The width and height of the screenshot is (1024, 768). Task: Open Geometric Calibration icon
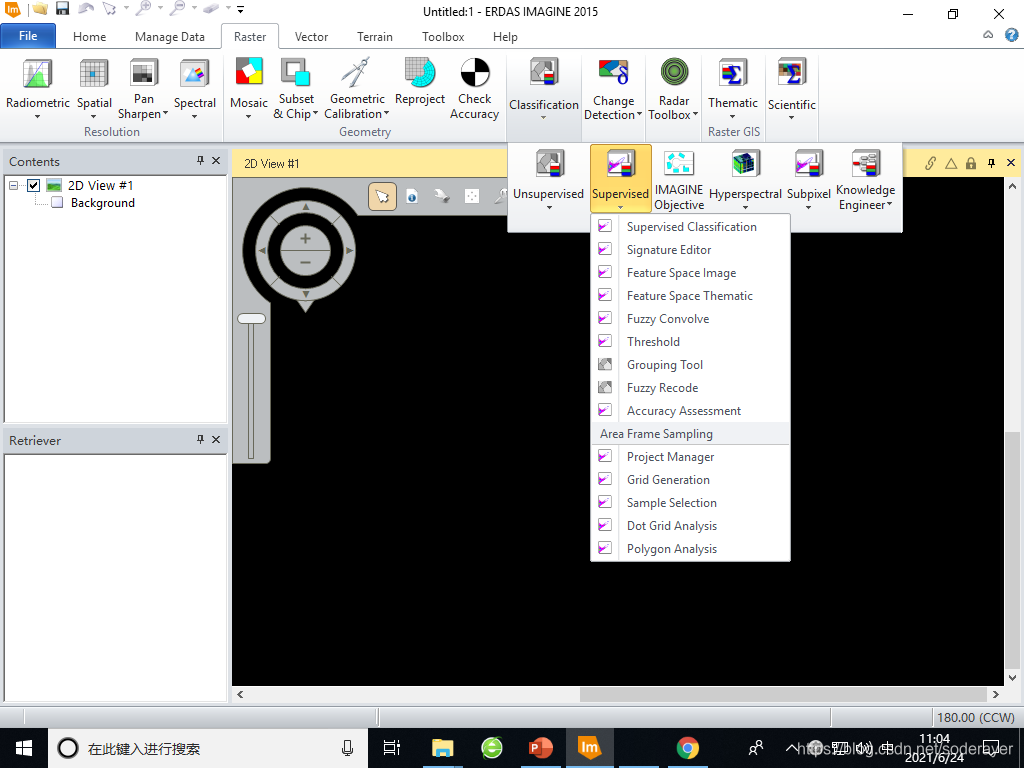357,72
